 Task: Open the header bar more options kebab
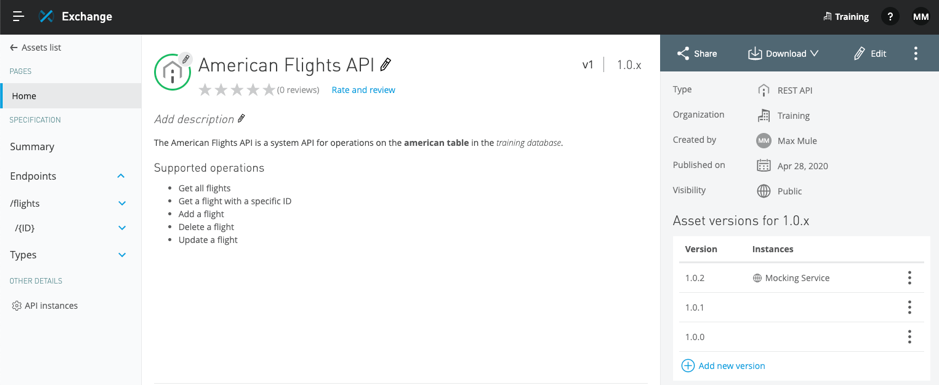(916, 53)
